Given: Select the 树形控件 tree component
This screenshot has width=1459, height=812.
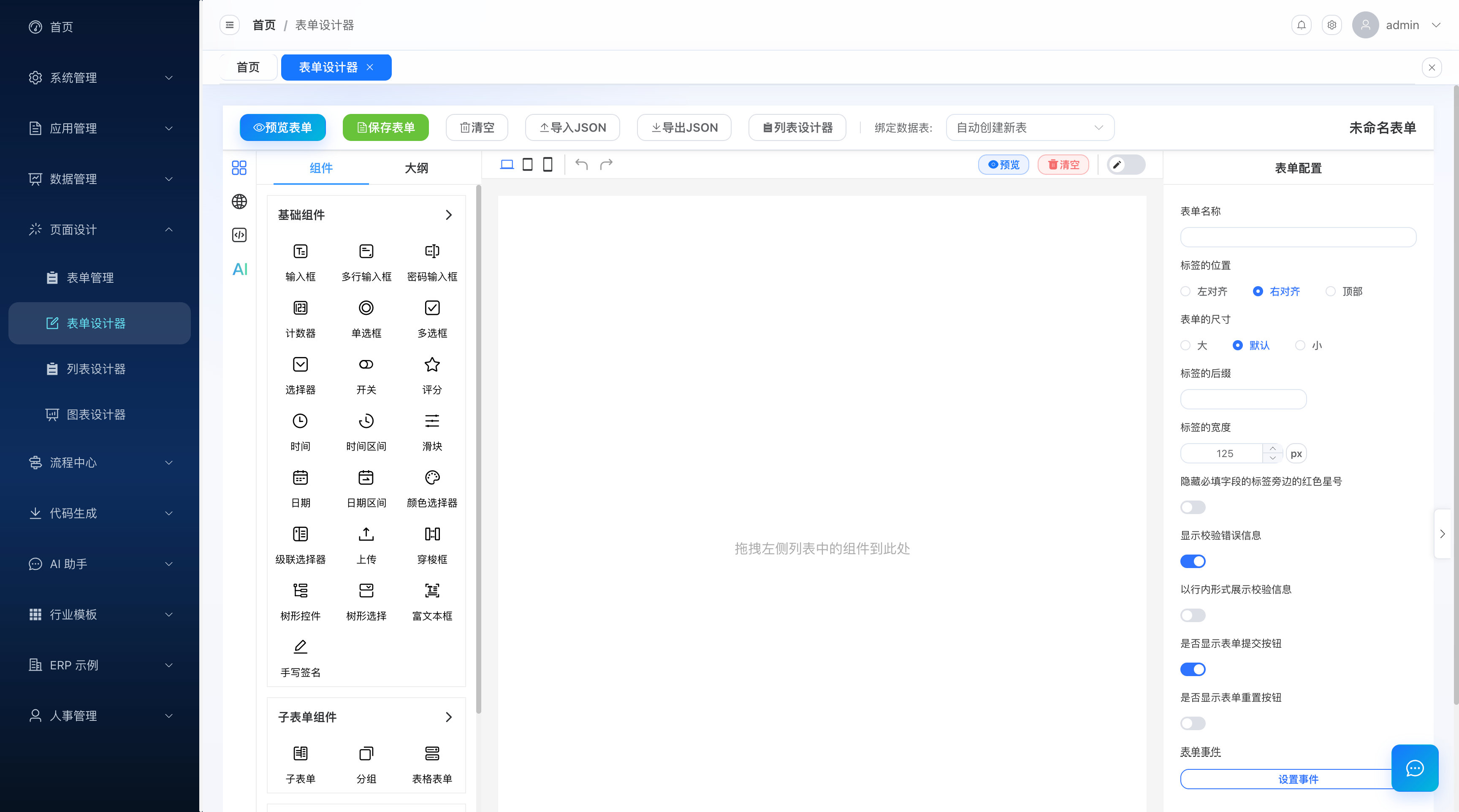Looking at the screenshot, I should tap(300, 602).
